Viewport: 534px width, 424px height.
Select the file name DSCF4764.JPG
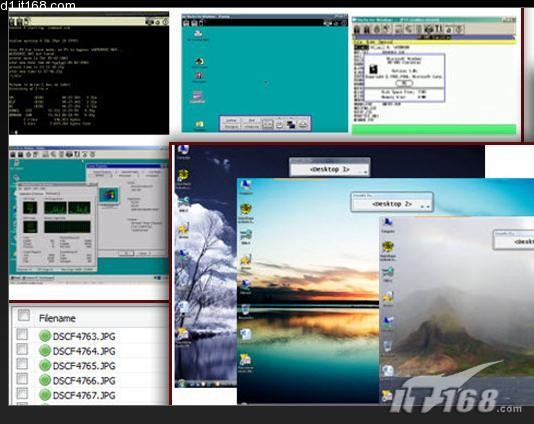pyautogui.click(x=84, y=351)
